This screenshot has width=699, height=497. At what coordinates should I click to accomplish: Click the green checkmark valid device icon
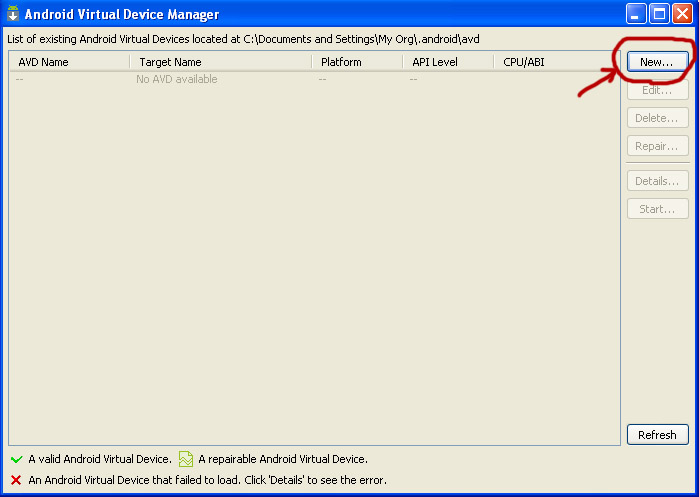point(15,460)
